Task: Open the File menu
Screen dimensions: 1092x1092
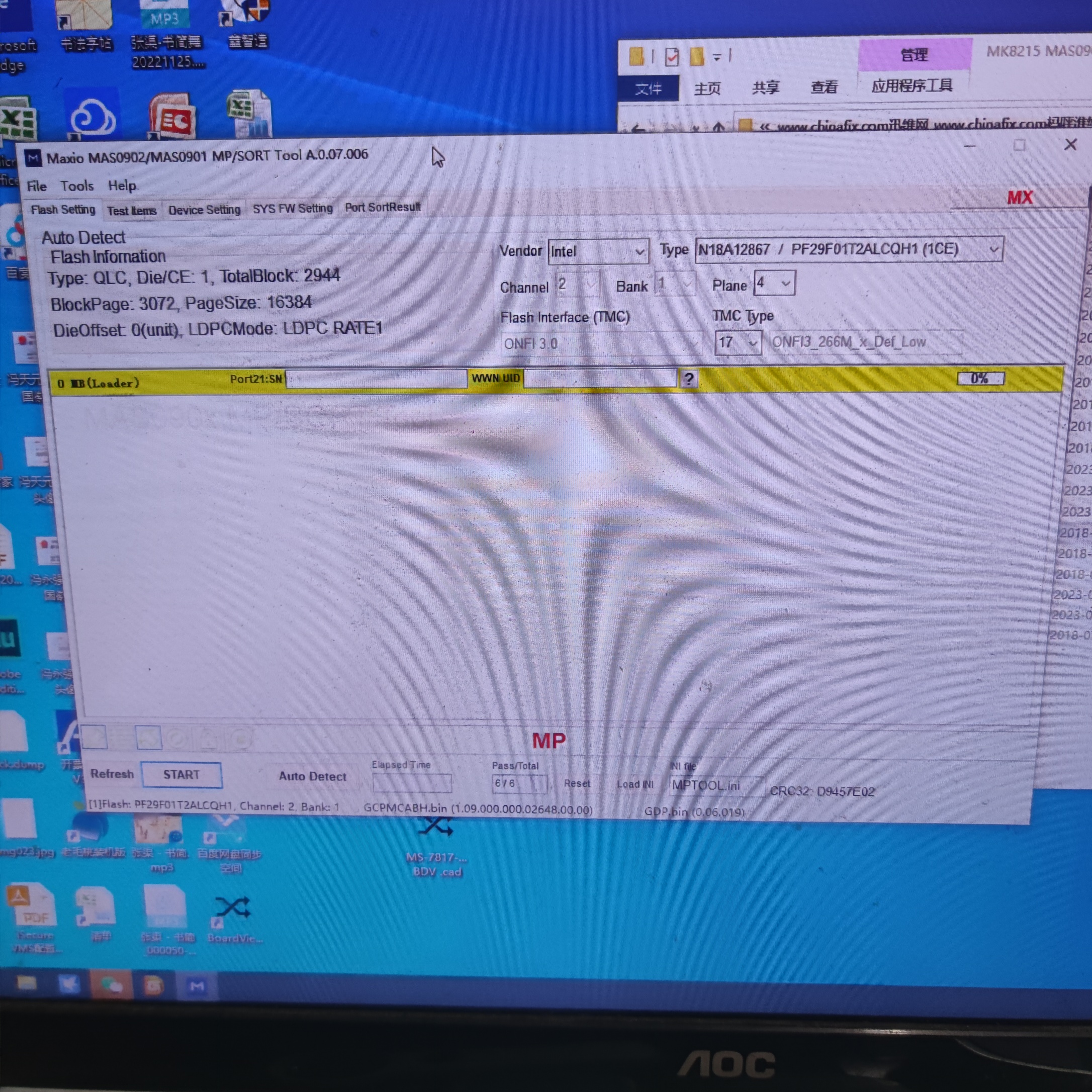Action: (x=37, y=186)
